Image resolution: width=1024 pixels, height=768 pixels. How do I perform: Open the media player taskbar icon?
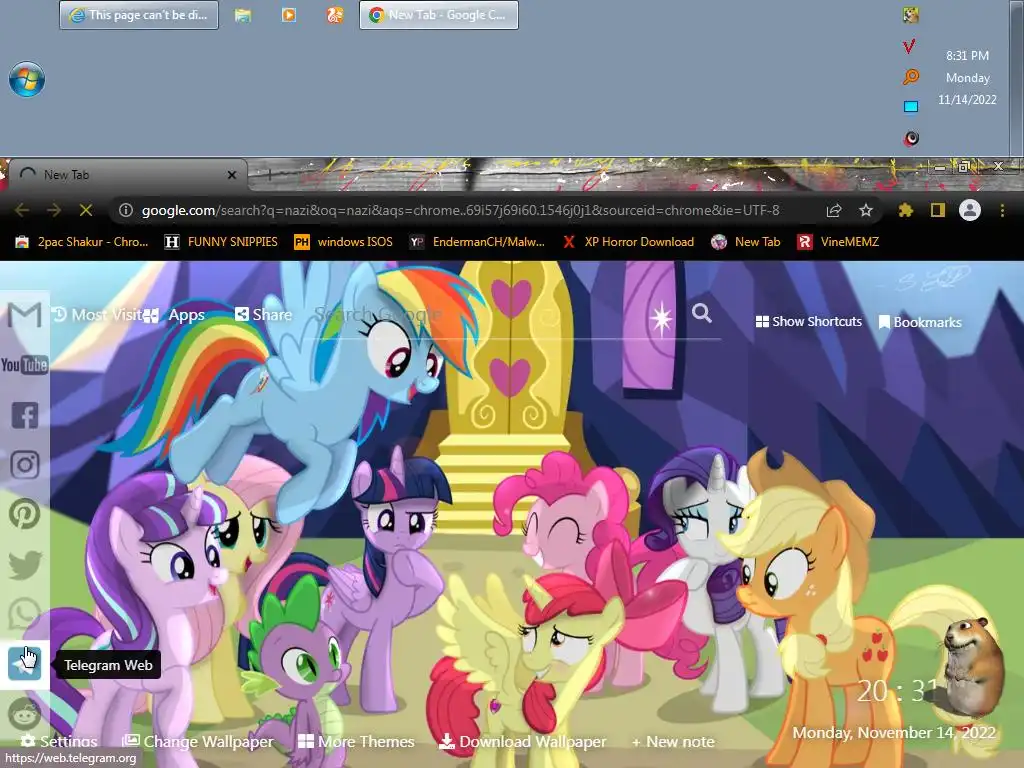click(289, 14)
